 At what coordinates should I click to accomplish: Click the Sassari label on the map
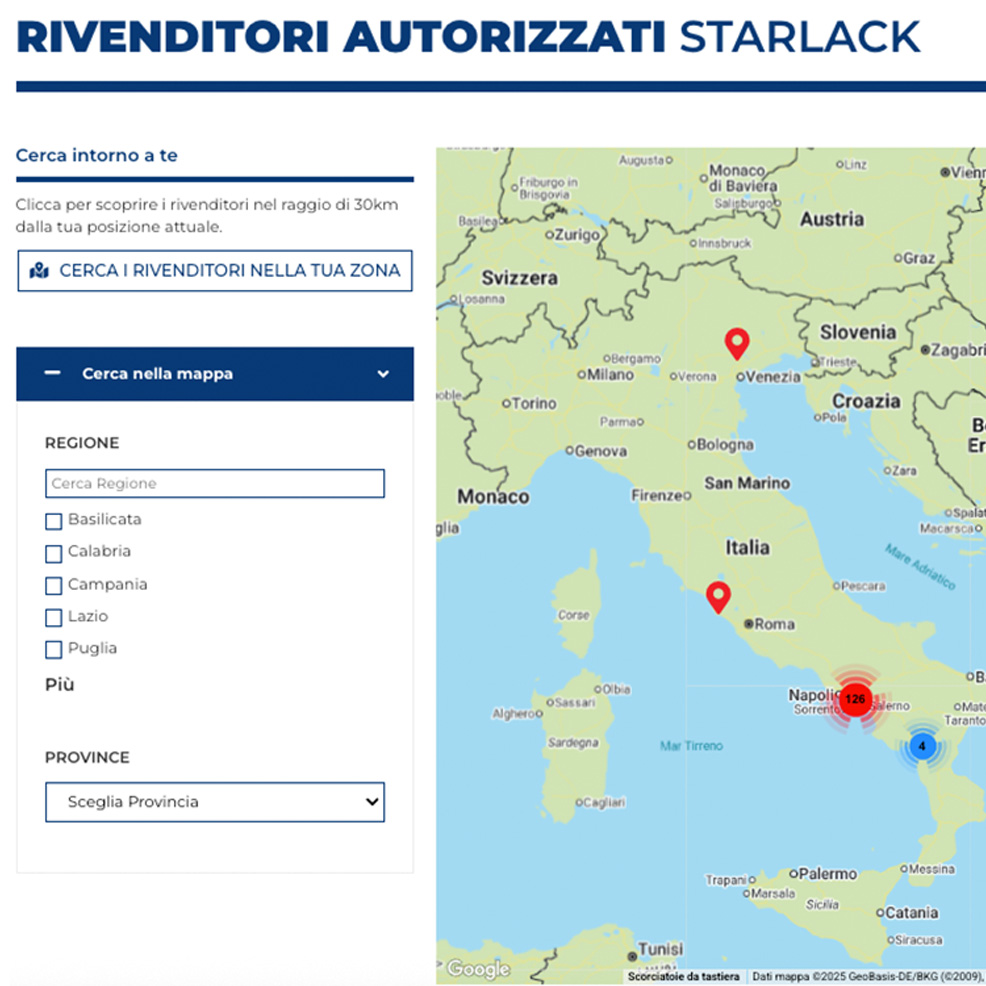point(575,702)
